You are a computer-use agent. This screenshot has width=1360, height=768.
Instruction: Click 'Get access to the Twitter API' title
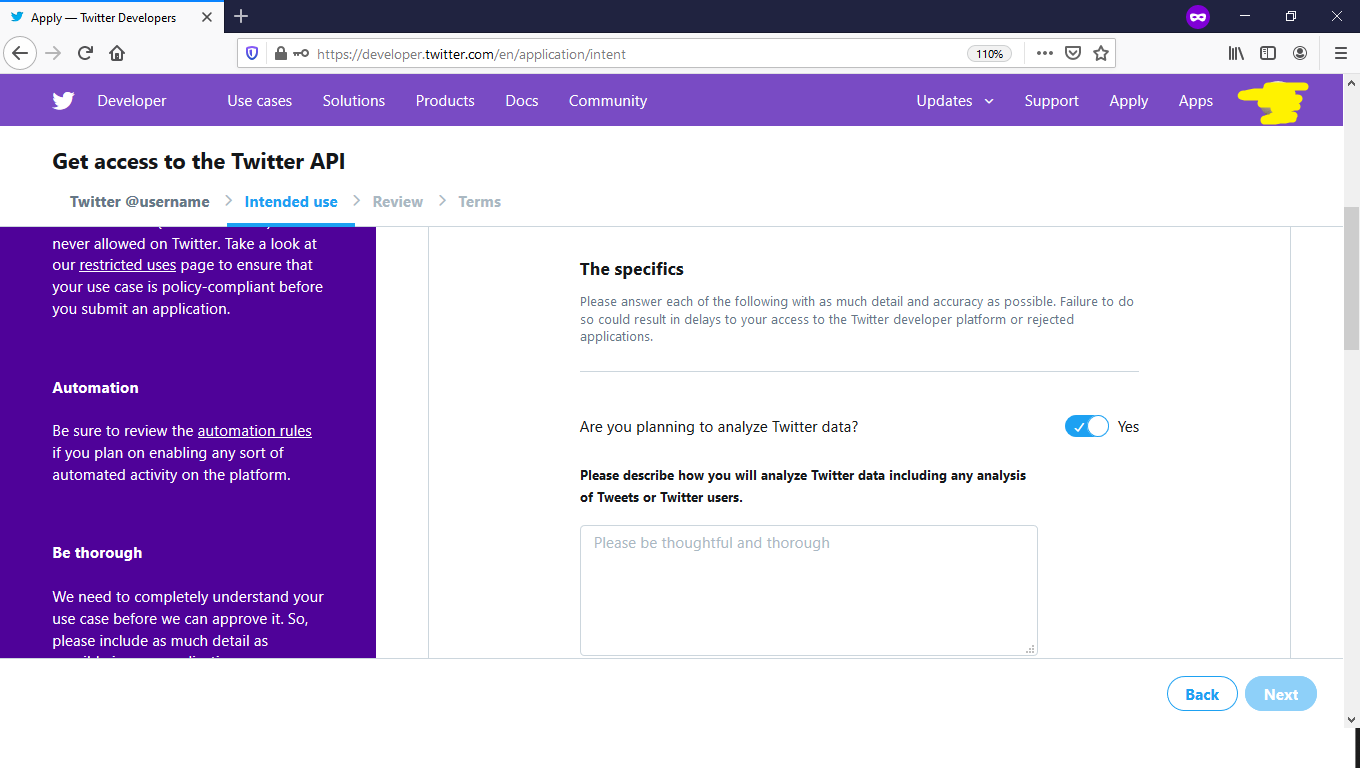(199, 161)
